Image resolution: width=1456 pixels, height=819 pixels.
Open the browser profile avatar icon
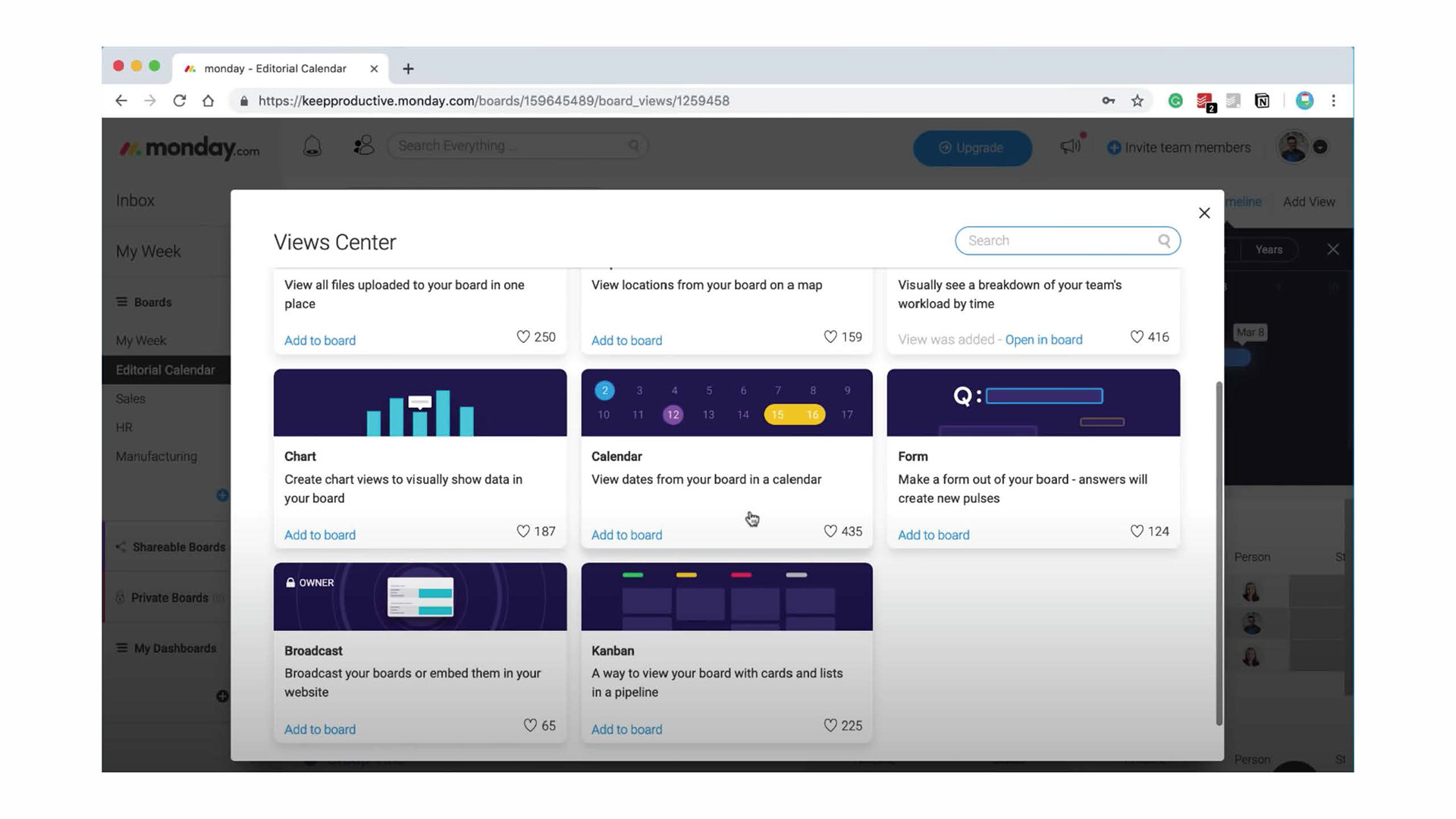[x=1304, y=101]
